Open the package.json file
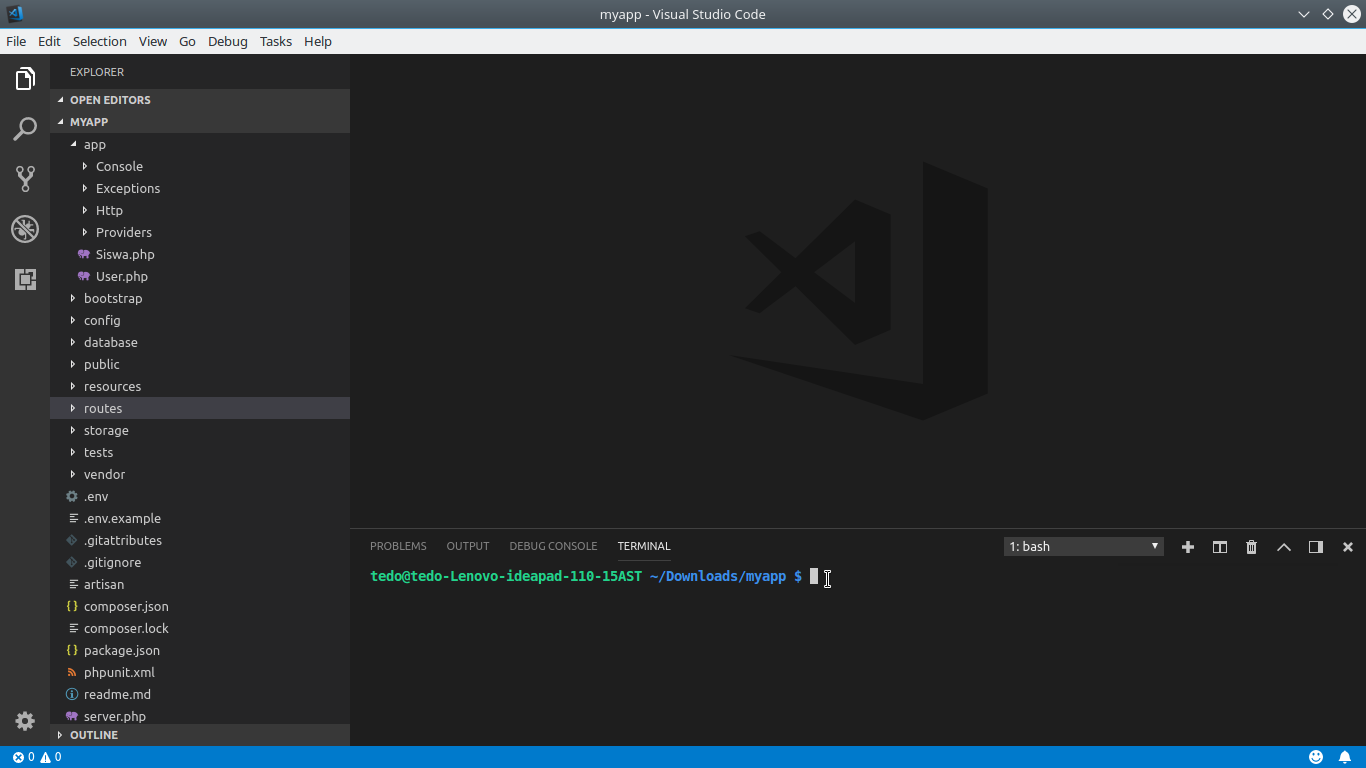The height and width of the screenshot is (768, 1366). (x=200, y=650)
